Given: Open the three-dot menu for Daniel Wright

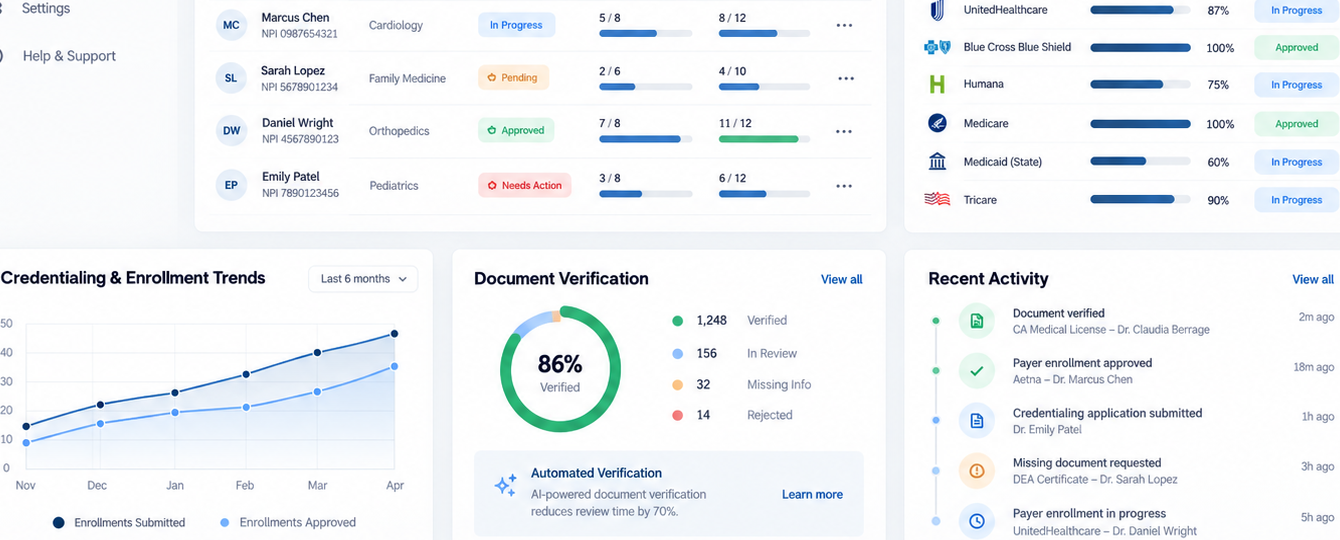Looking at the screenshot, I should tap(844, 131).
